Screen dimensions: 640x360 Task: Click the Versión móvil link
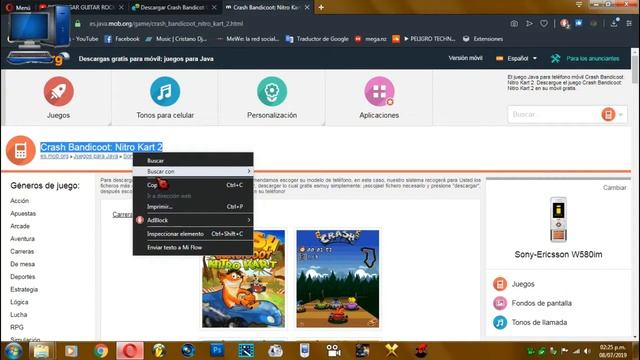pyautogui.click(x=465, y=58)
